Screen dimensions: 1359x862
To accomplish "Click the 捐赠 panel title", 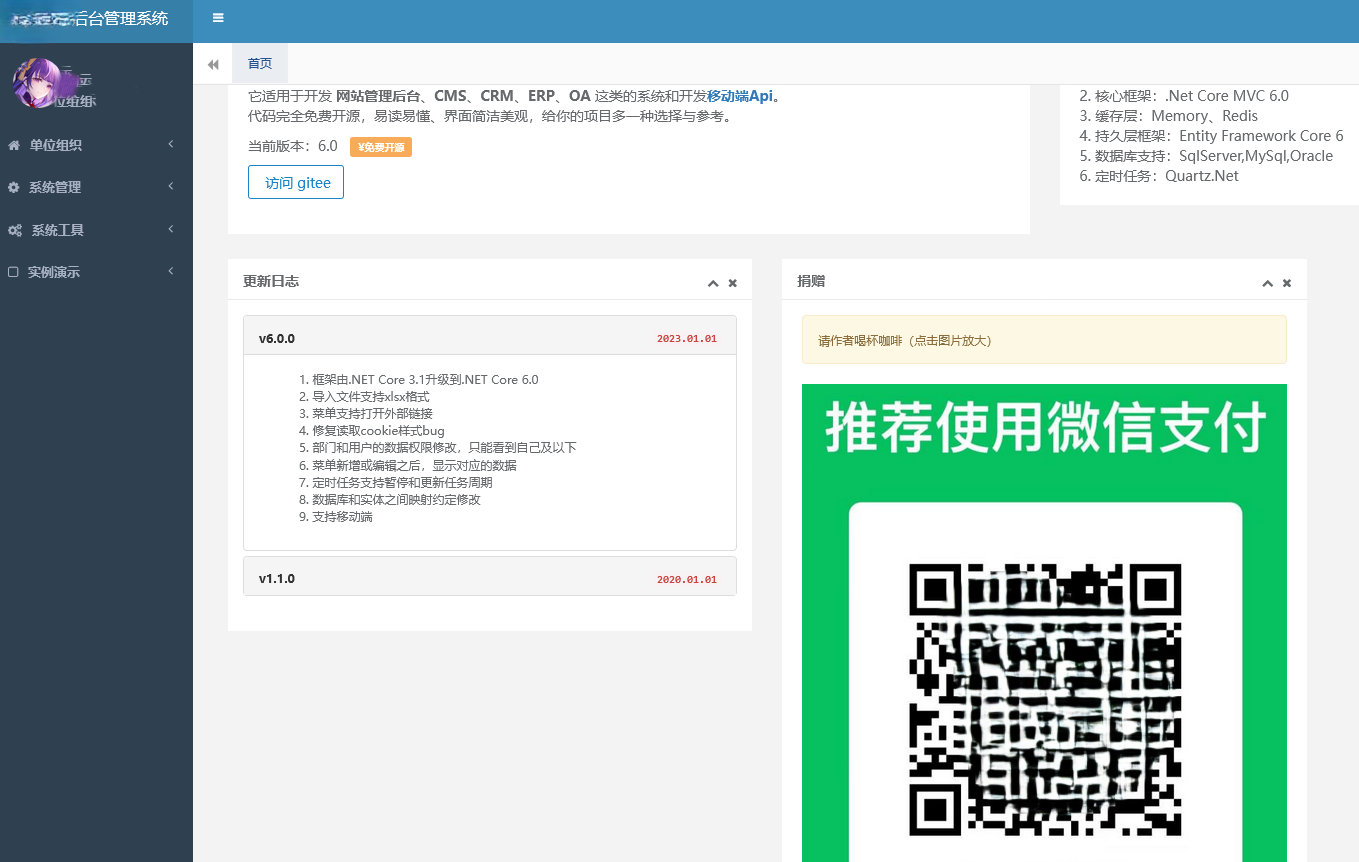I will tap(811, 282).
